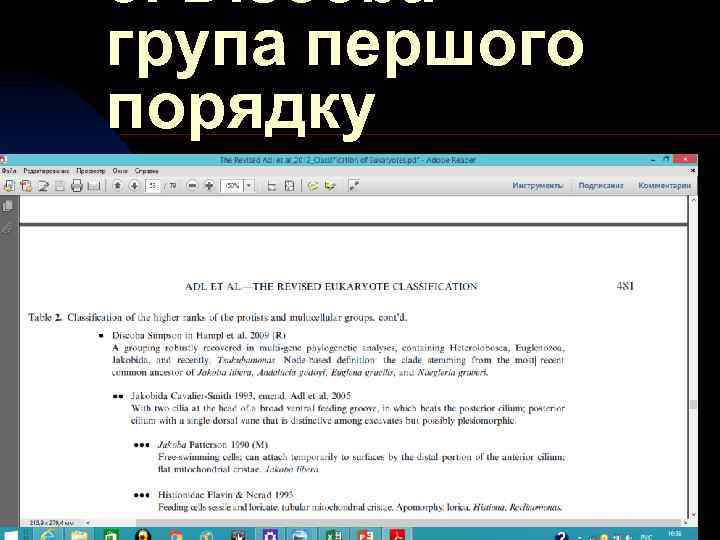Zoom out with the minus button
This screenshot has width=720, height=540.
click(x=192, y=186)
